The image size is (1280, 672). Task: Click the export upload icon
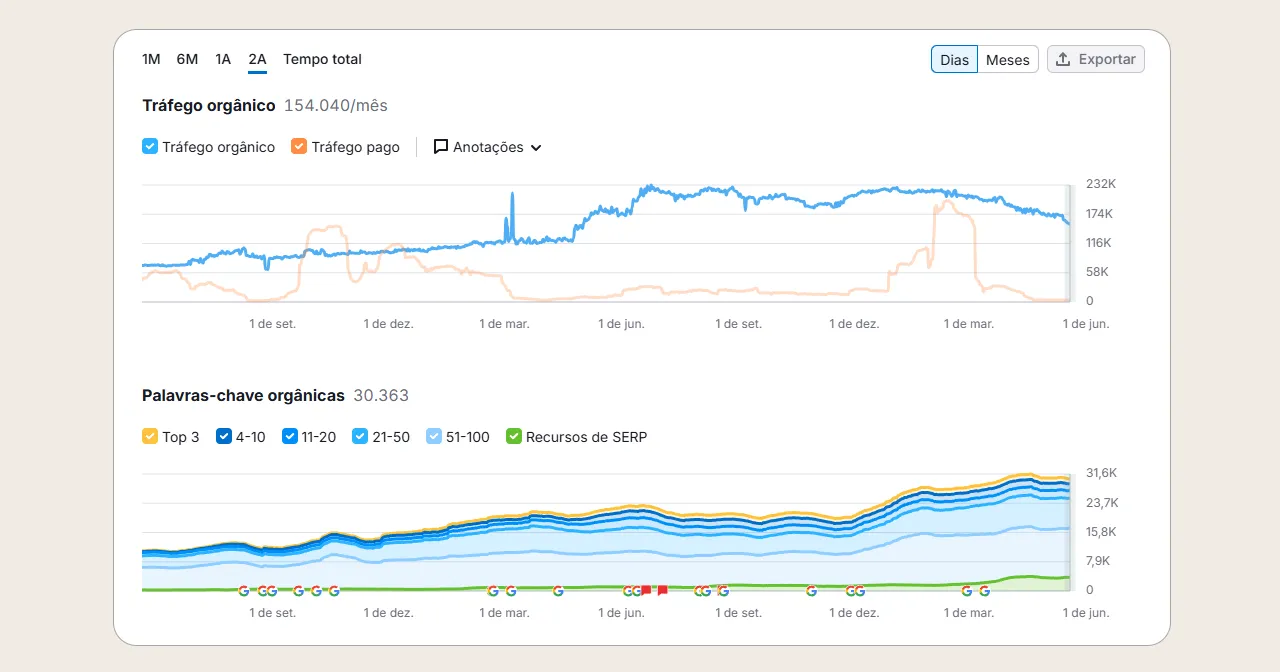[x=1063, y=59]
